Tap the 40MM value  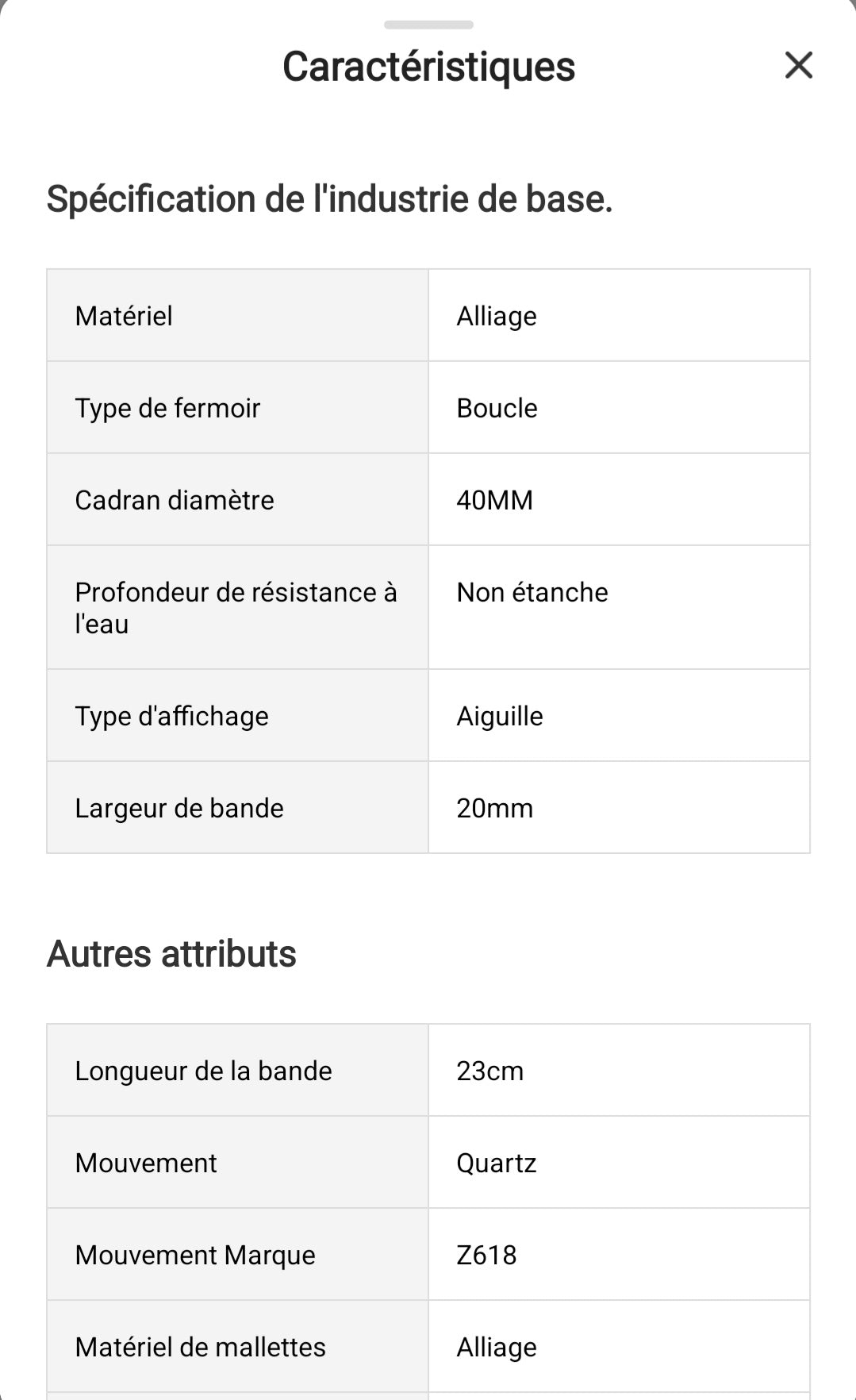(494, 500)
